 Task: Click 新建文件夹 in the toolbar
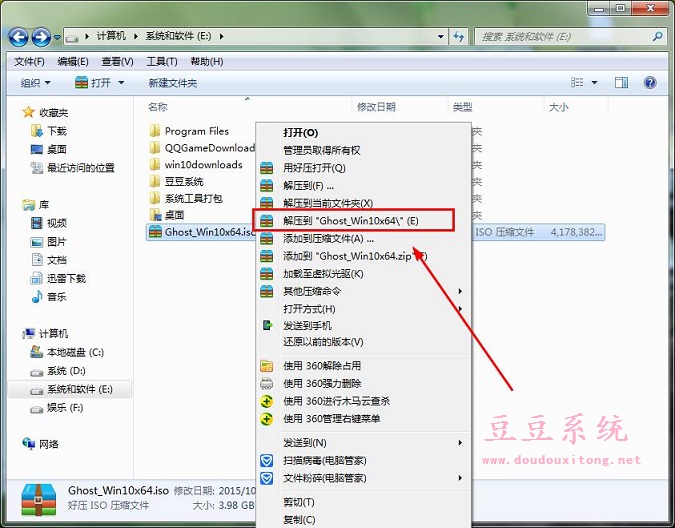(x=173, y=83)
